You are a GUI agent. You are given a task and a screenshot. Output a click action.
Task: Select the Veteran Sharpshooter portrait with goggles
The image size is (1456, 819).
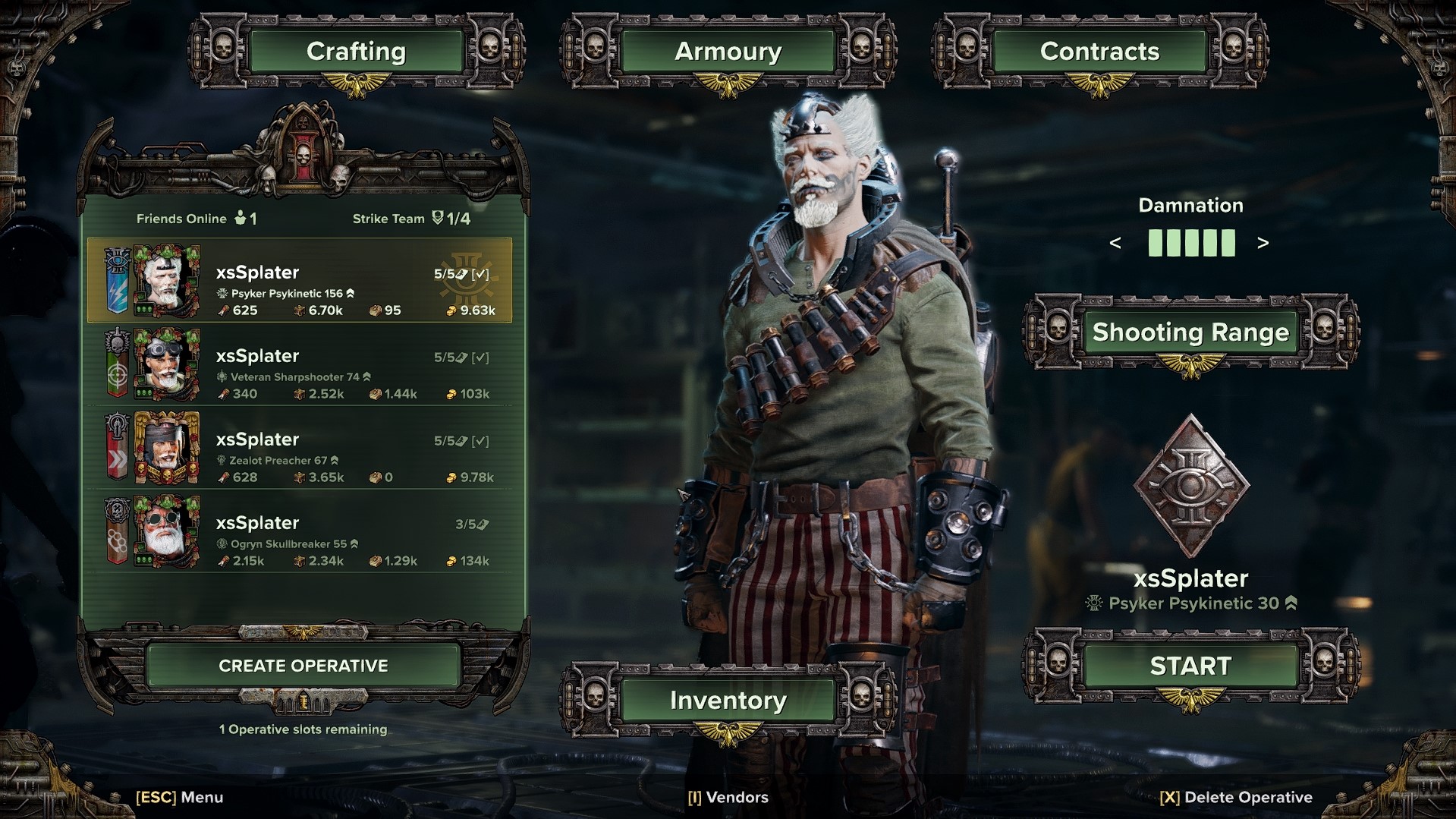(x=167, y=364)
